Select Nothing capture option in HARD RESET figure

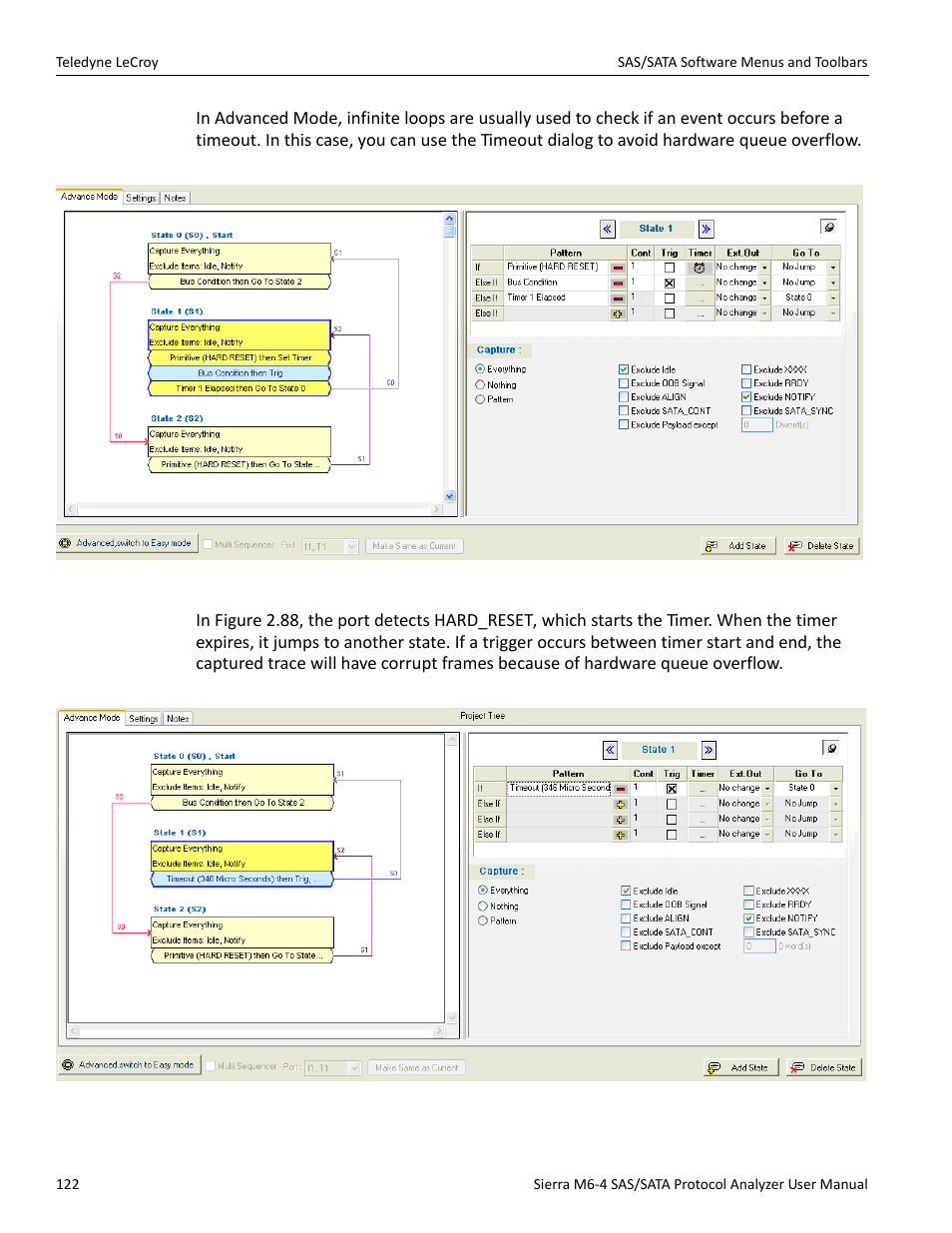click(x=480, y=385)
